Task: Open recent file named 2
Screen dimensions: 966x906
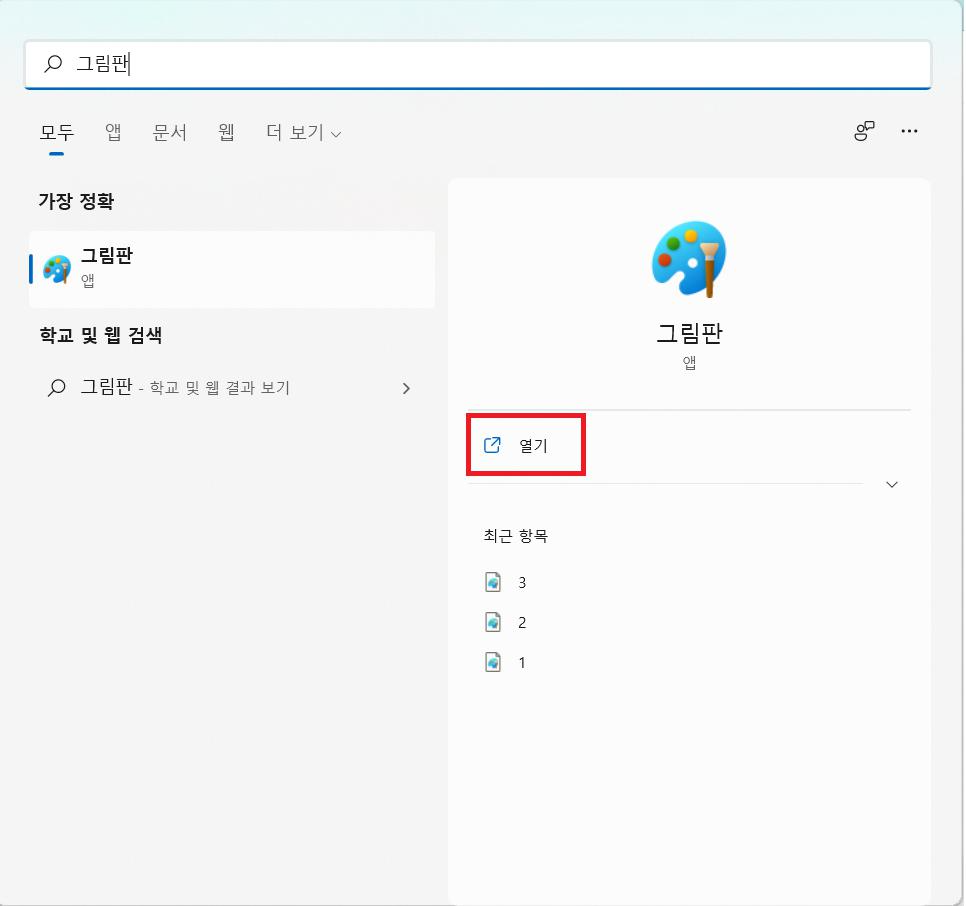Action: point(689,623)
